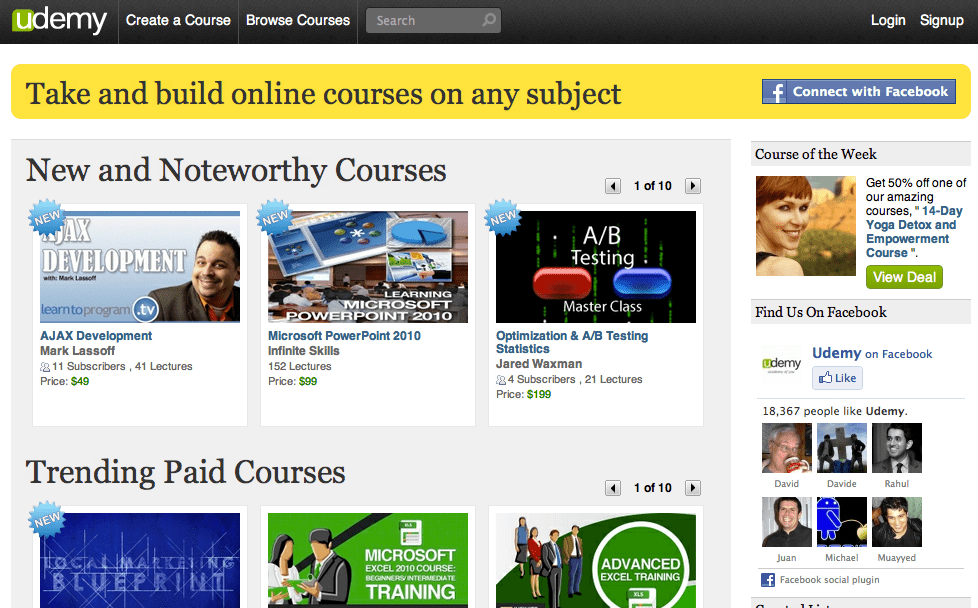The width and height of the screenshot is (978, 608).
Task: Click Davide's Facebook profile photo
Action: pos(842,448)
